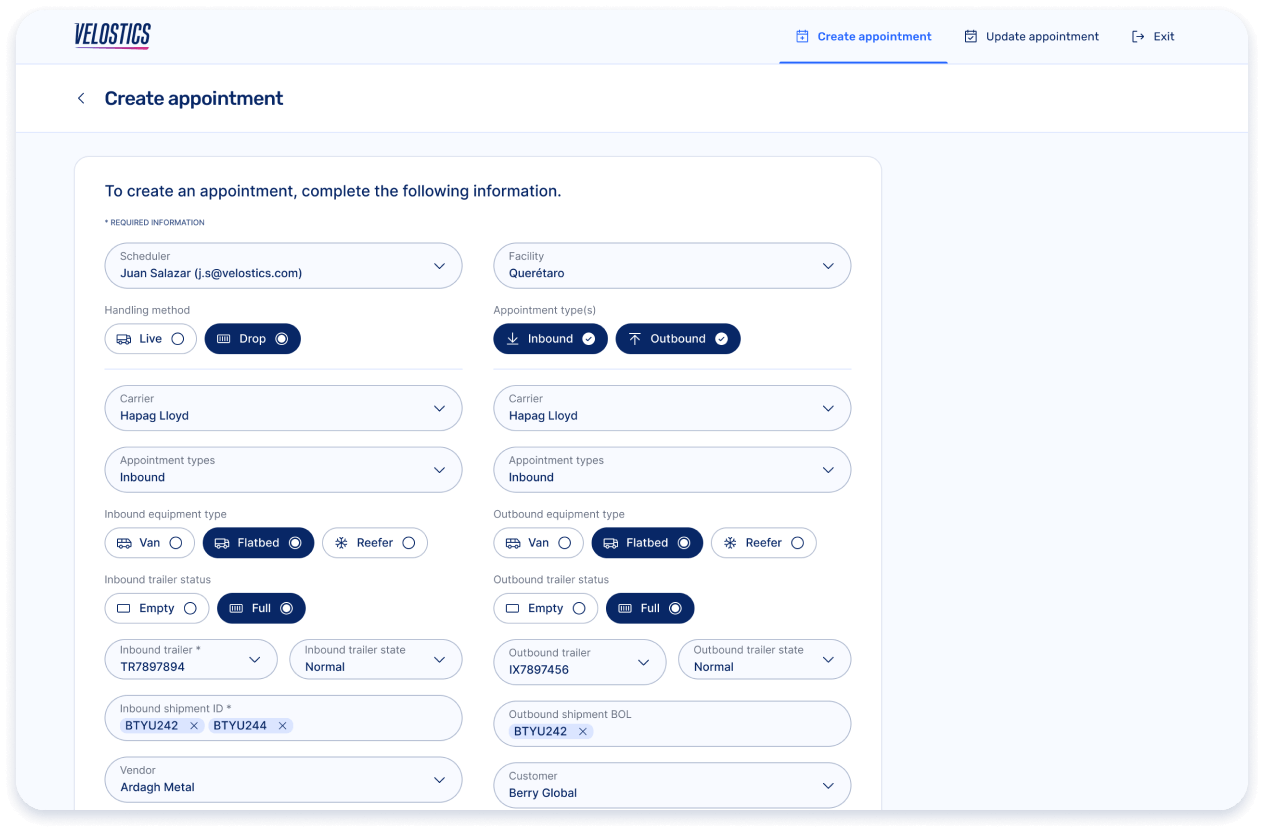The width and height of the screenshot is (1264, 832).
Task: Remove the BTYU244 inbound shipment chip
Action: [283, 725]
